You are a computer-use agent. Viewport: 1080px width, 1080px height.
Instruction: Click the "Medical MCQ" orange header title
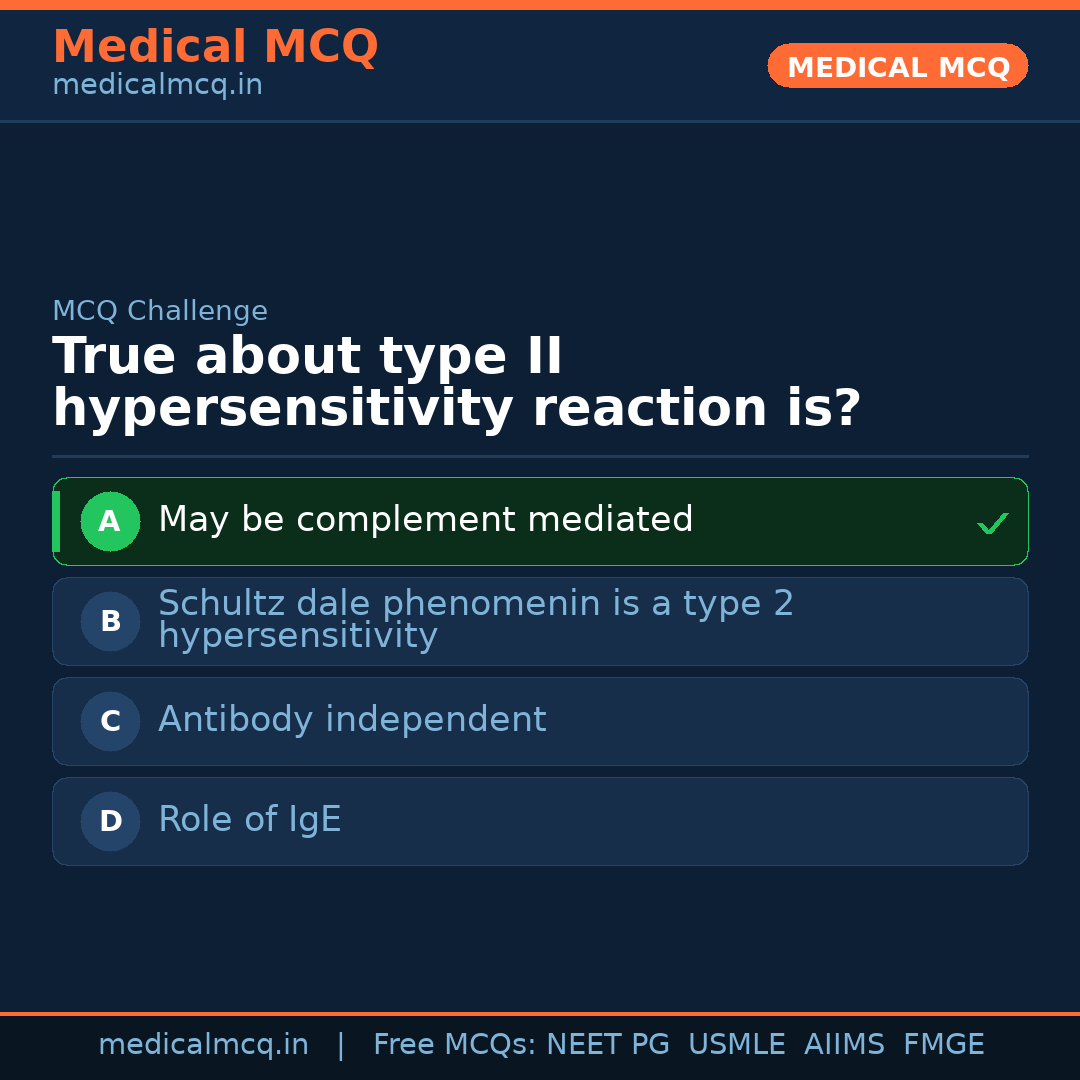point(215,47)
